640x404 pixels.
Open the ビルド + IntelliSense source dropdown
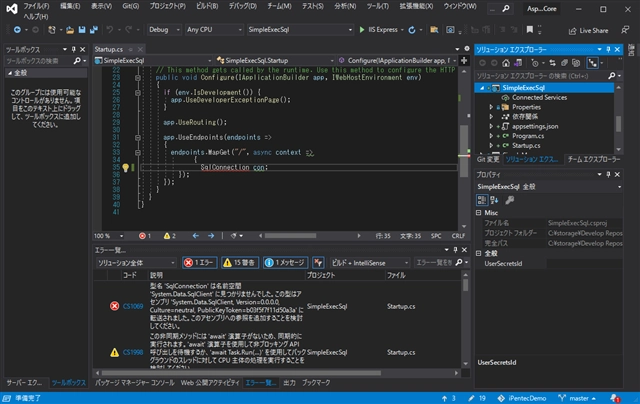coord(369,263)
